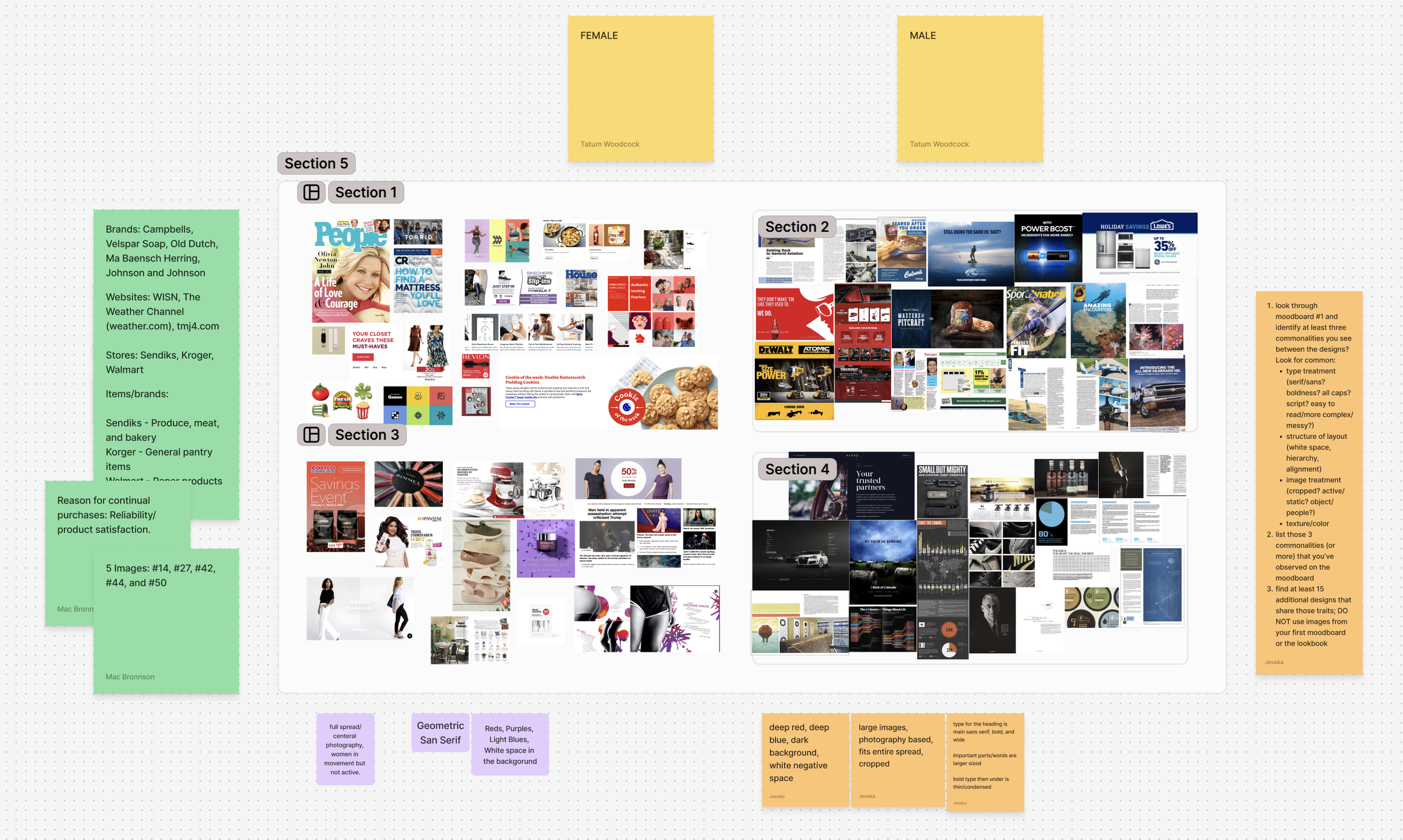The height and width of the screenshot is (840, 1403).
Task: Click the yellow FEMALE sticky note
Action: pyautogui.click(x=640, y=88)
